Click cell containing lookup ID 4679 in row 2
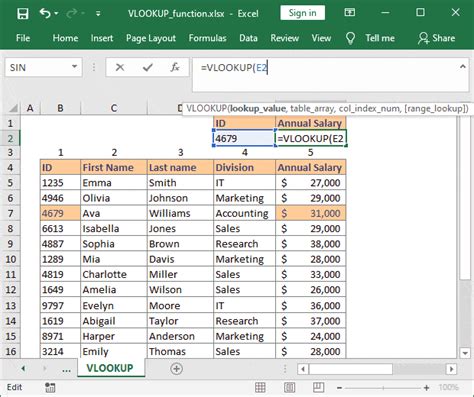 [244, 138]
